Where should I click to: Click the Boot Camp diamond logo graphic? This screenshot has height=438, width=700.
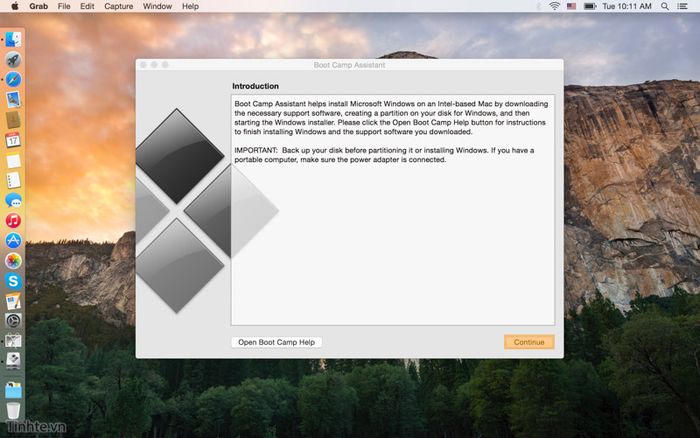click(x=207, y=211)
